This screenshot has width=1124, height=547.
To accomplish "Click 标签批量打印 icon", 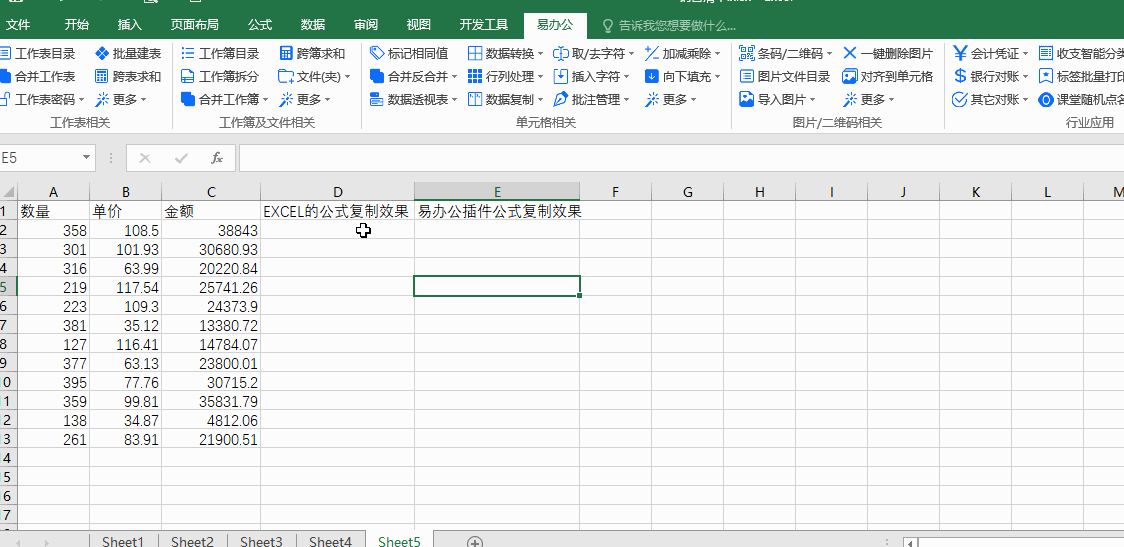I will pos(1046,76).
